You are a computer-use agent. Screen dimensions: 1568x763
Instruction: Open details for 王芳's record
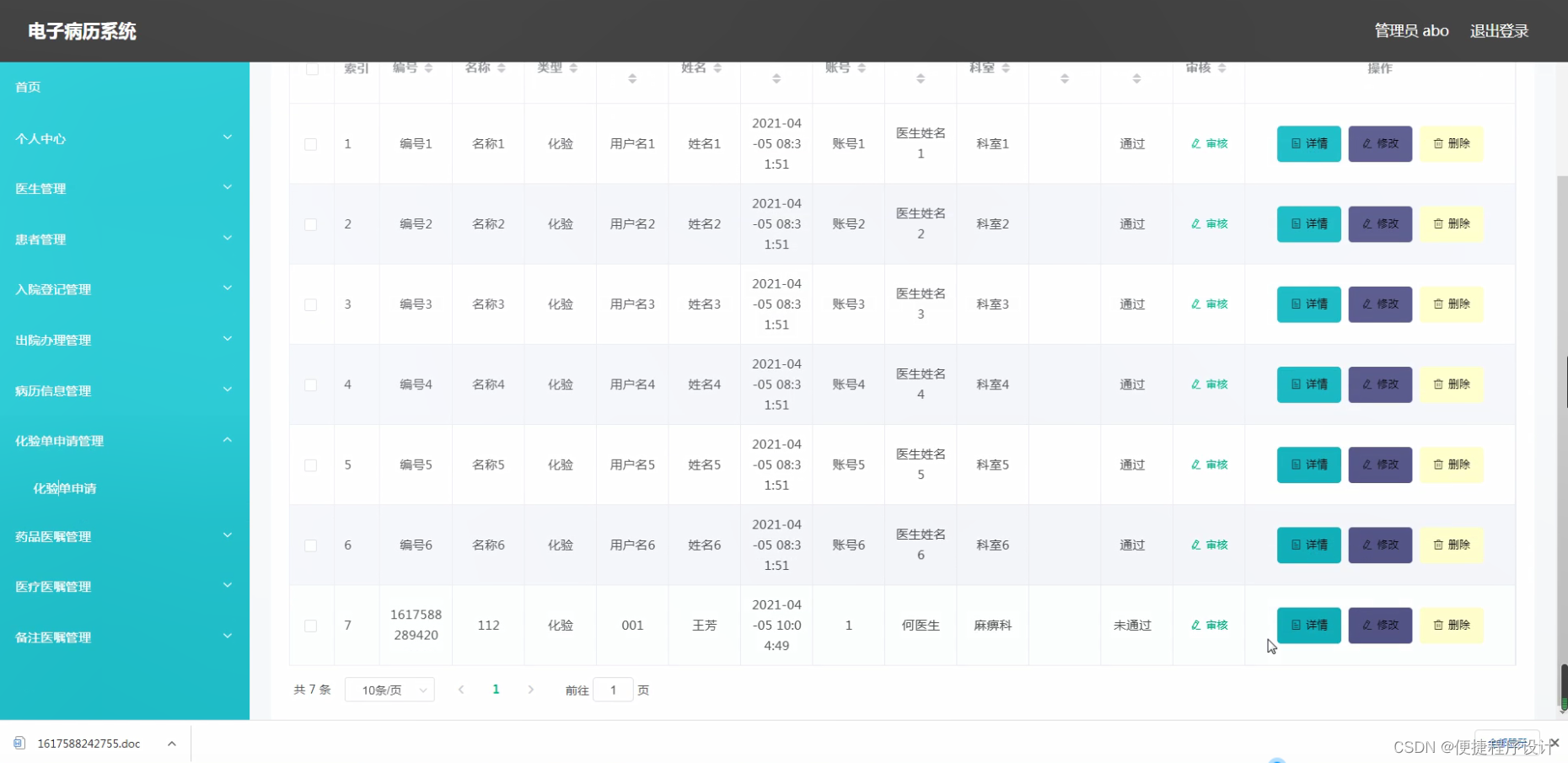coord(1308,626)
